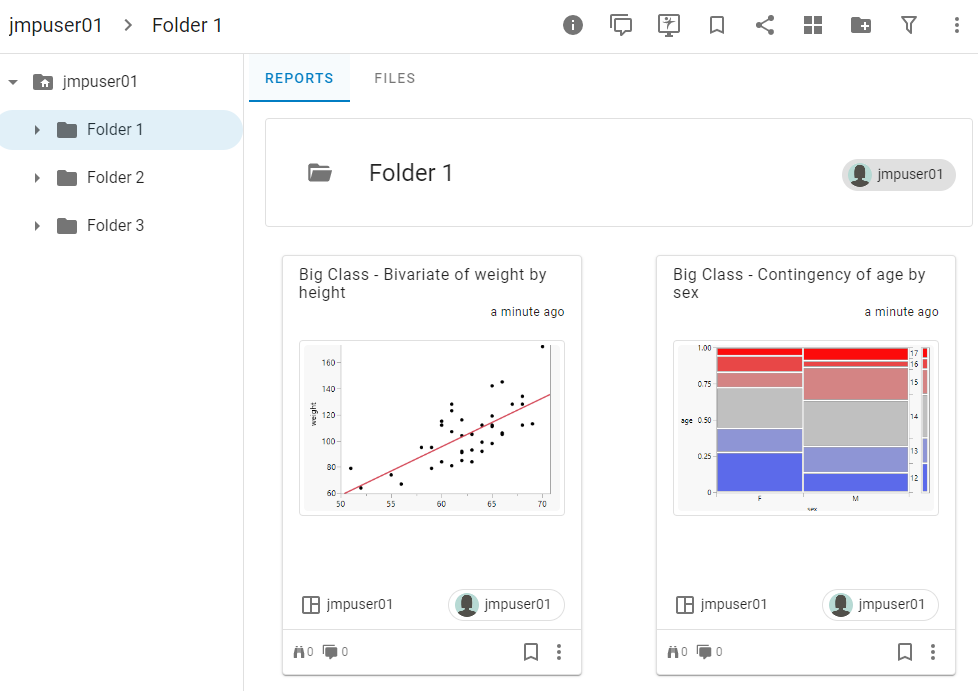Click the interactive JMP presentation icon

668,25
